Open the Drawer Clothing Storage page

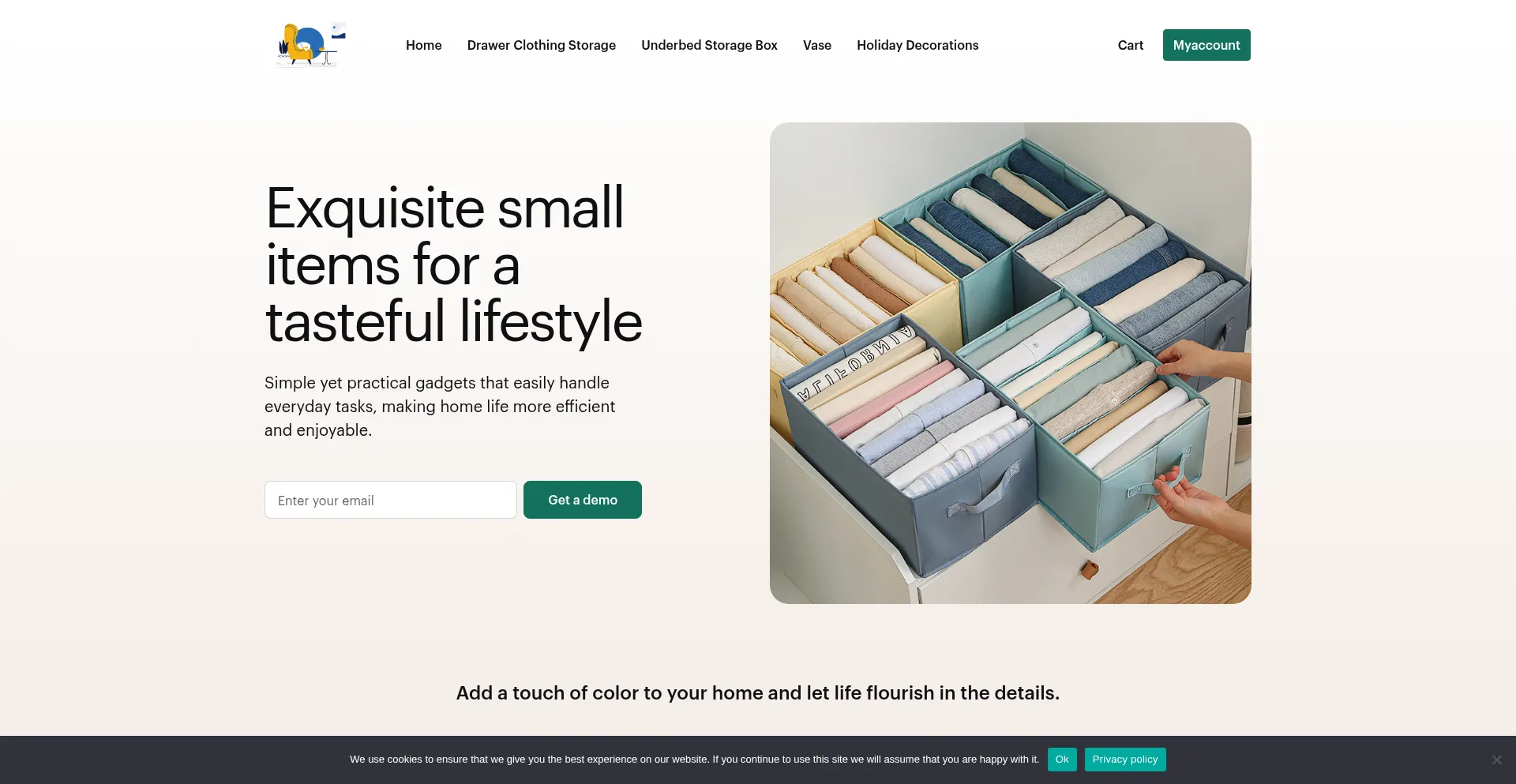[x=541, y=45]
